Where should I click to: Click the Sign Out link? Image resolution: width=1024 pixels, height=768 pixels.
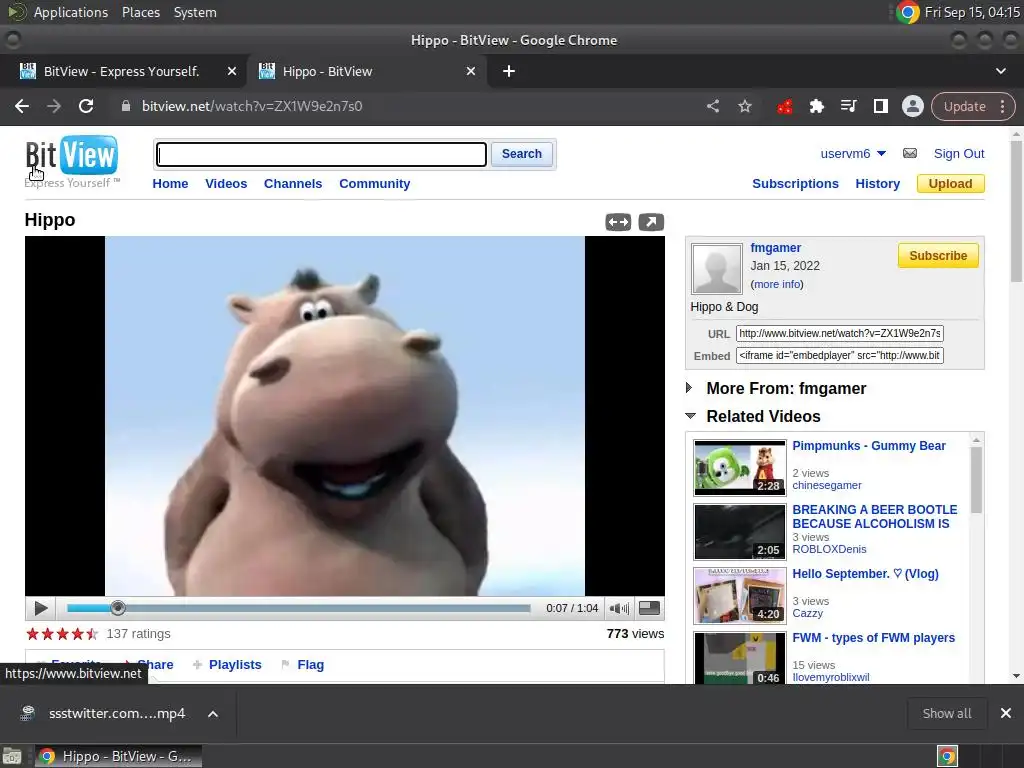pyautogui.click(x=959, y=153)
